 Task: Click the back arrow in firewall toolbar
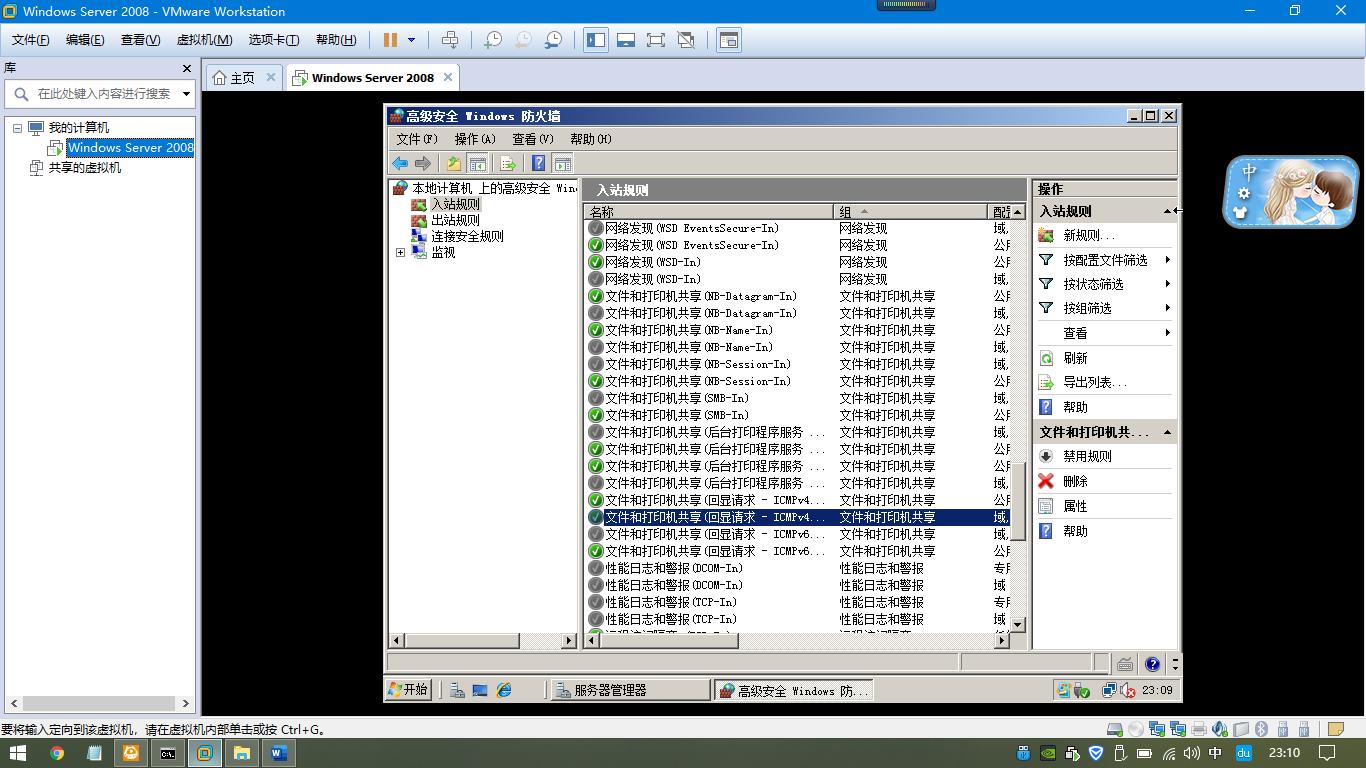[x=400, y=164]
